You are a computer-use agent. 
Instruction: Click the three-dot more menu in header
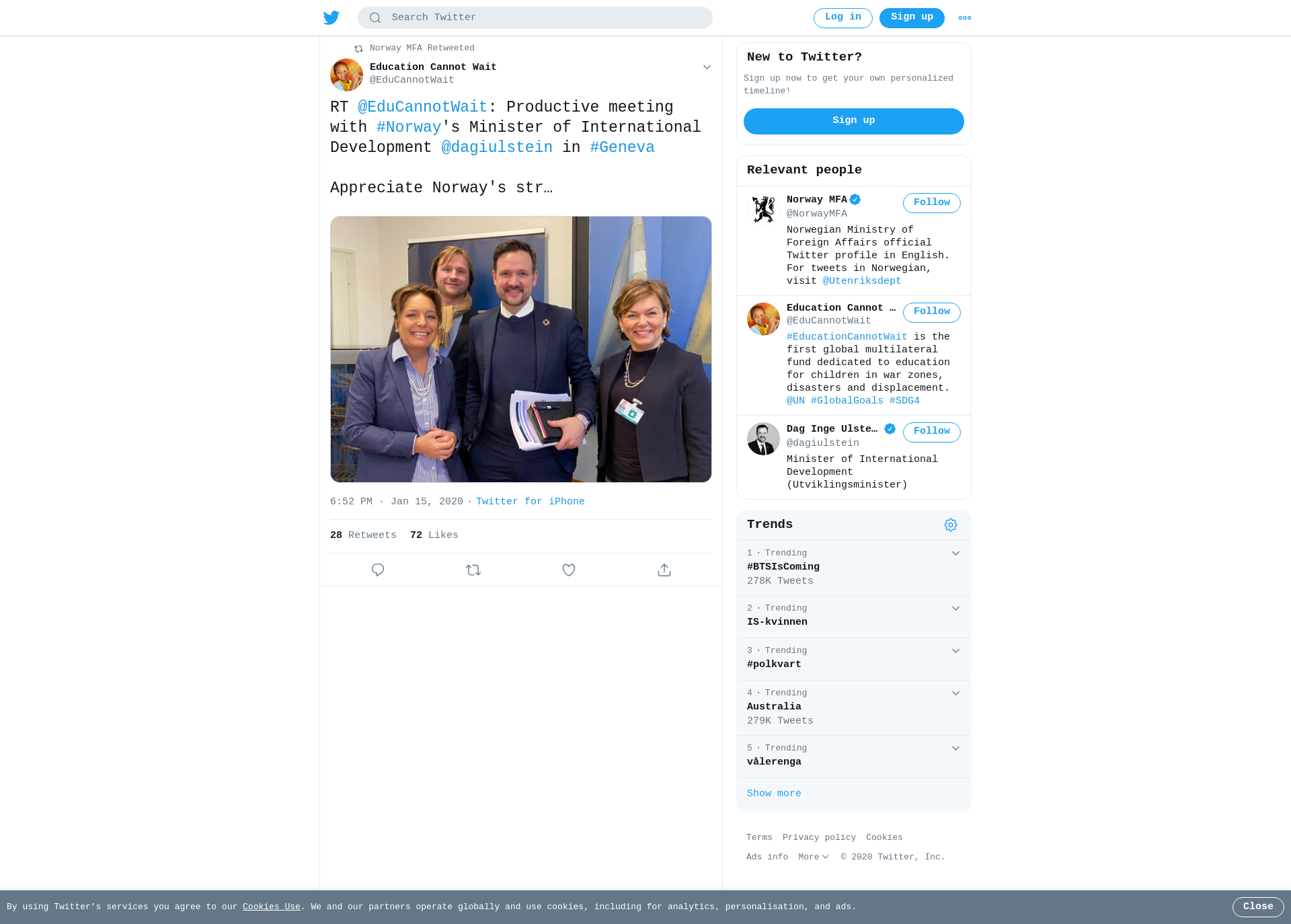click(965, 18)
